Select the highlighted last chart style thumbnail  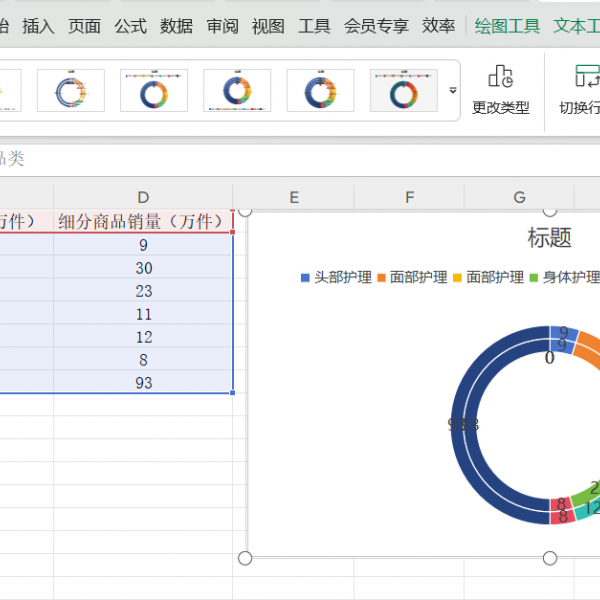pos(403,91)
